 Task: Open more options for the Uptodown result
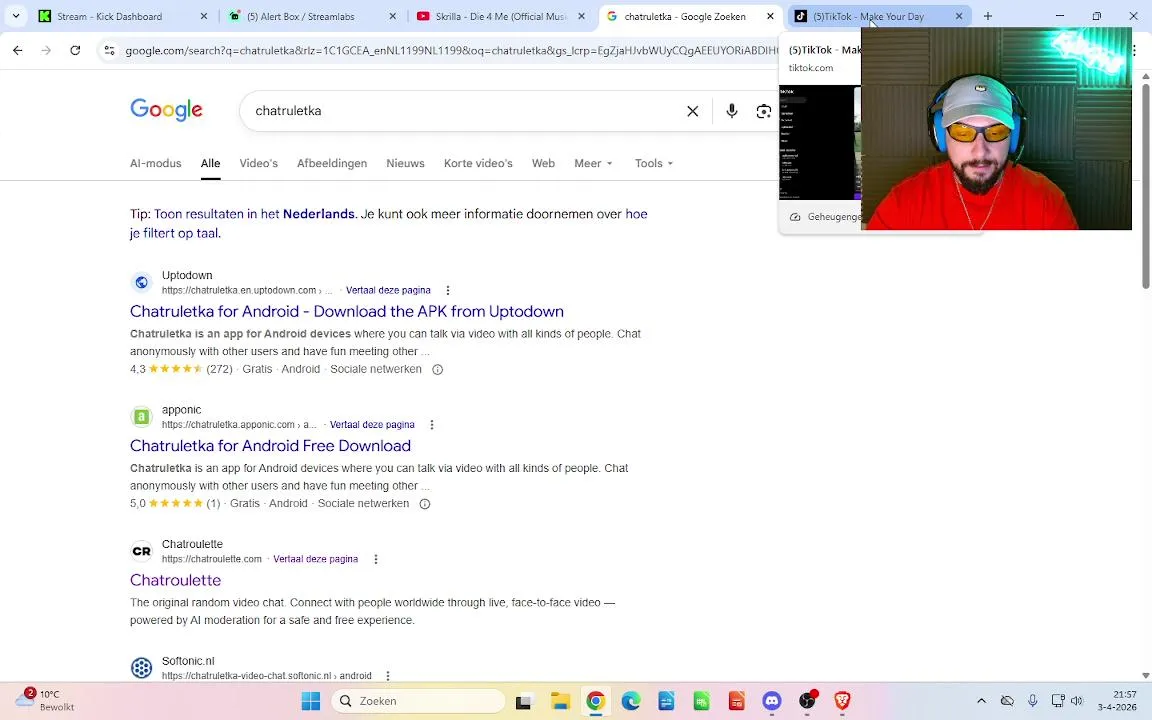(x=447, y=290)
